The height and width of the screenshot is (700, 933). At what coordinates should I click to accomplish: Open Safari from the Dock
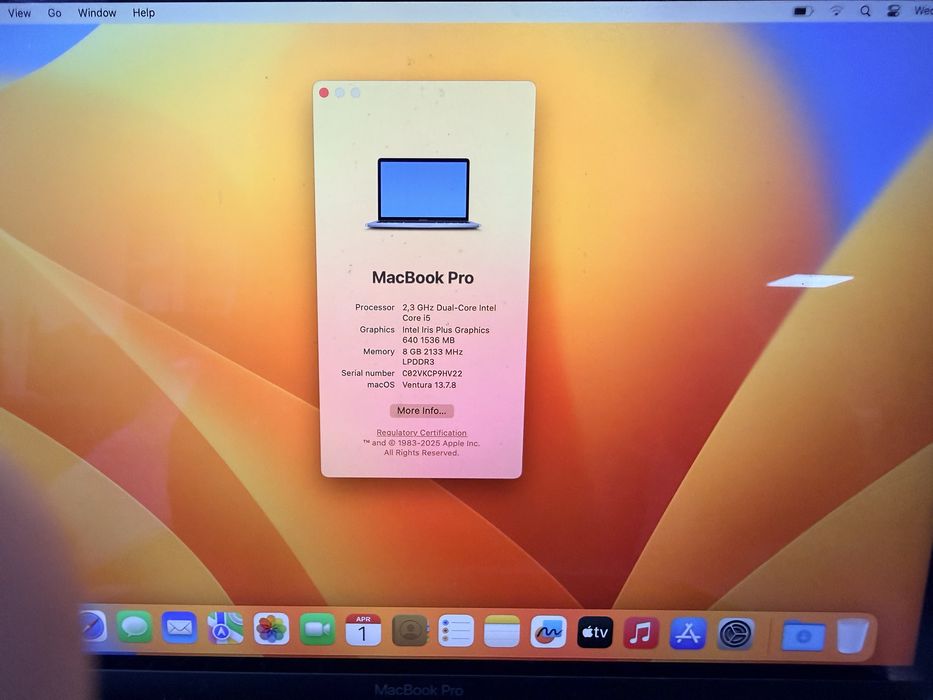coord(92,627)
